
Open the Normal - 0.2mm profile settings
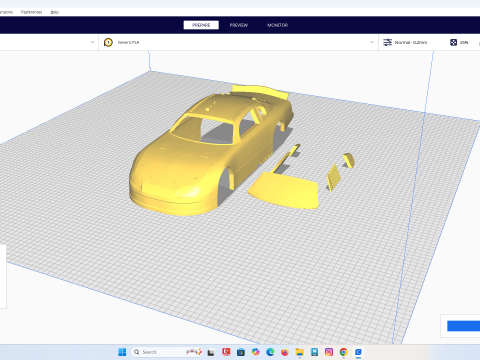pyautogui.click(x=411, y=42)
